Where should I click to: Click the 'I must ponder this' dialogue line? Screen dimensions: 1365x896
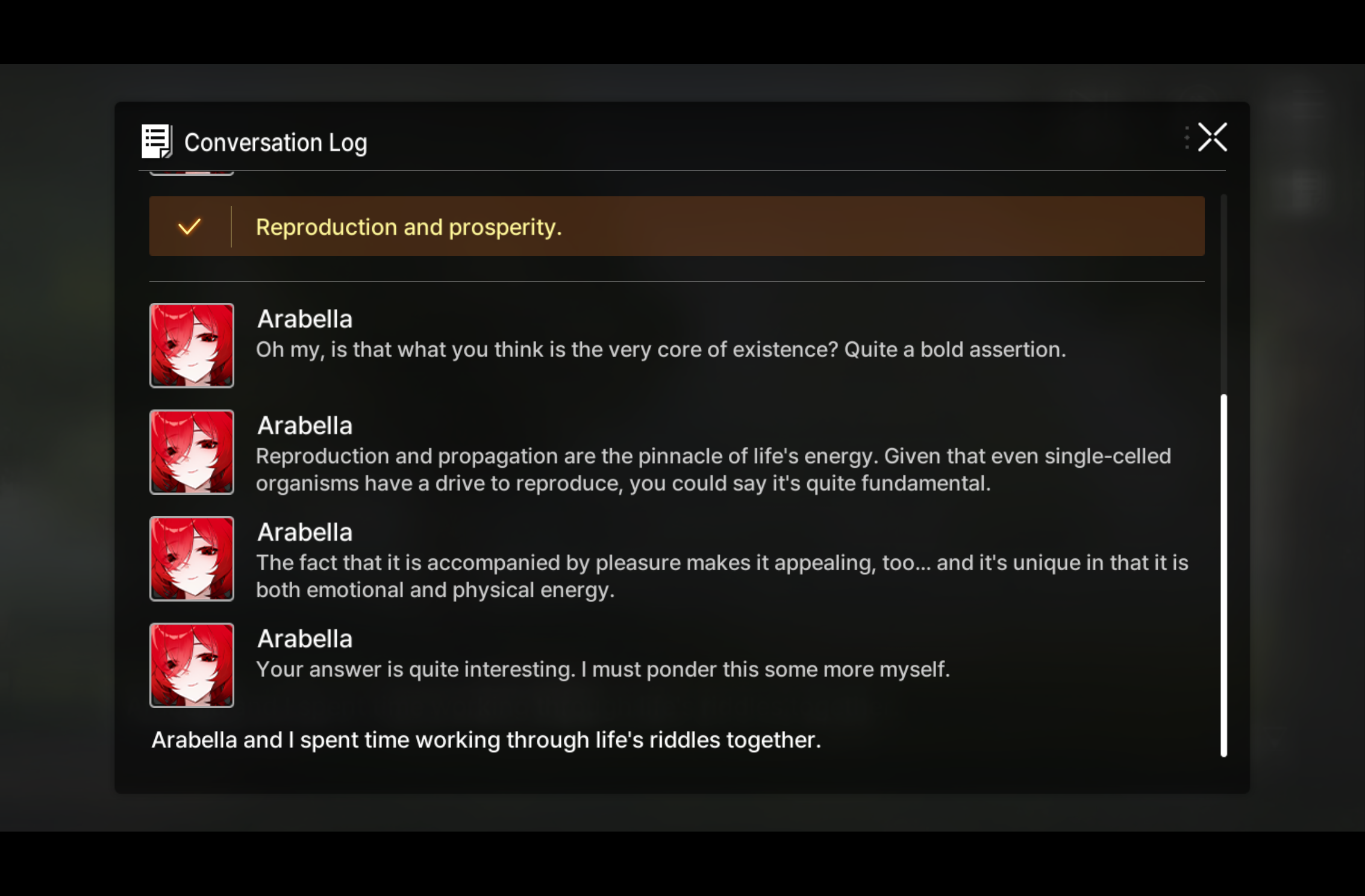pos(603,669)
